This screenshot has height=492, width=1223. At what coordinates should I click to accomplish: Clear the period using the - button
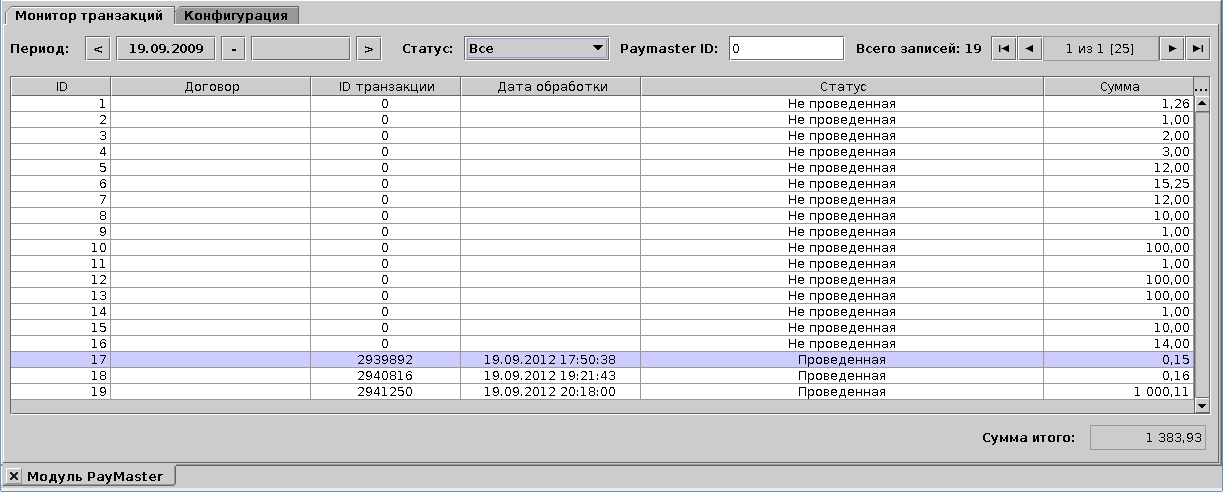click(233, 48)
